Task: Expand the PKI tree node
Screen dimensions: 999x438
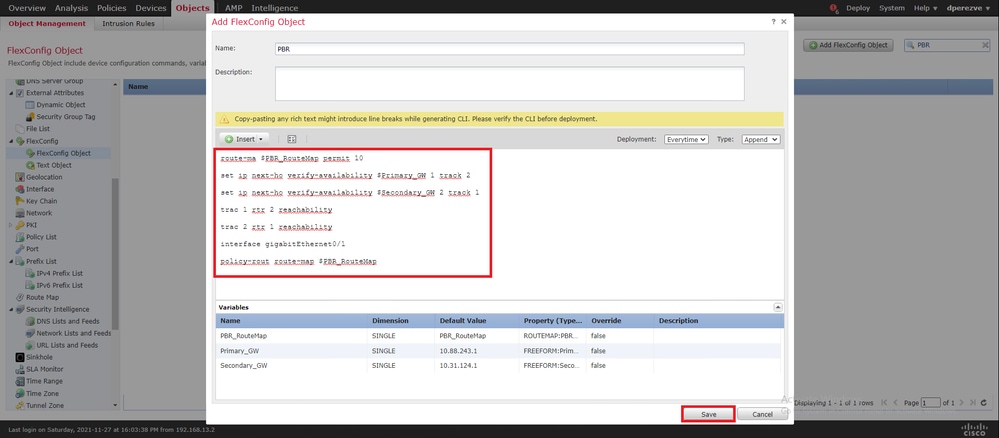Action: 11,225
